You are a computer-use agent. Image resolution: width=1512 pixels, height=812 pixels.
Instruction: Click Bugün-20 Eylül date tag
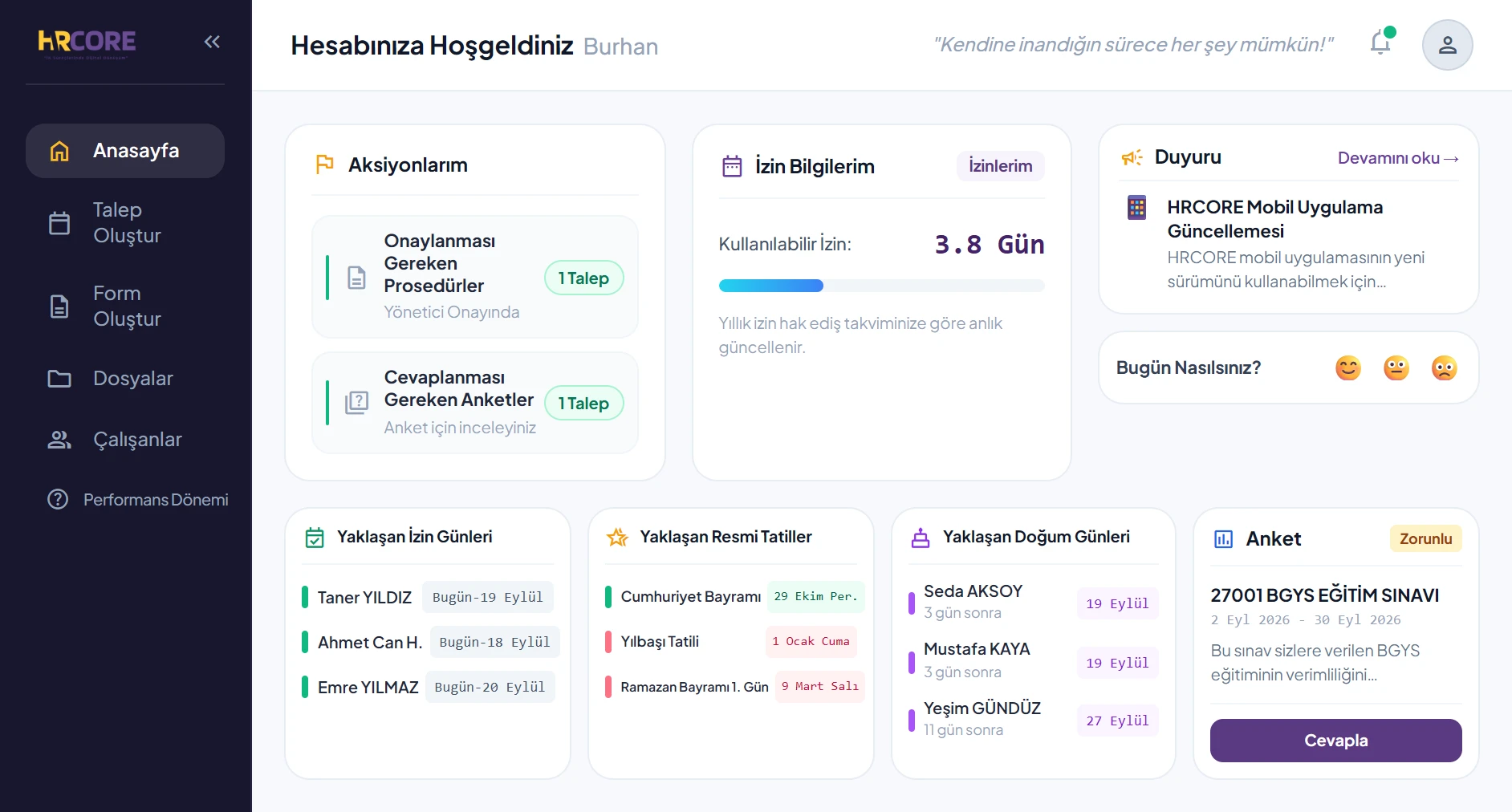tap(490, 687)
